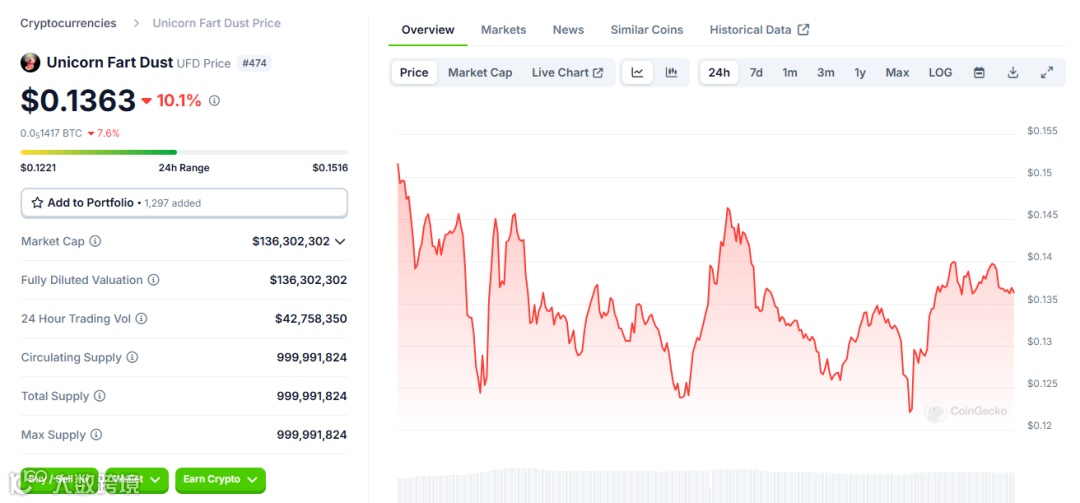
Task: Expand chart to fullscreen
Action: pyautogui.click(x=1047, y=72)
